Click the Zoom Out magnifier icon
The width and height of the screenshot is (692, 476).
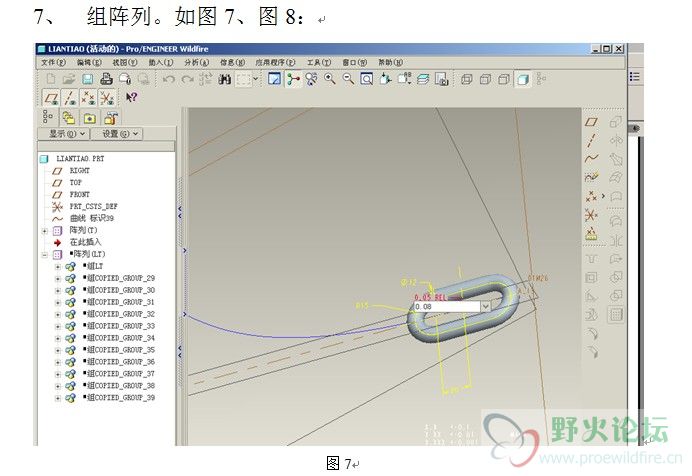348,79
